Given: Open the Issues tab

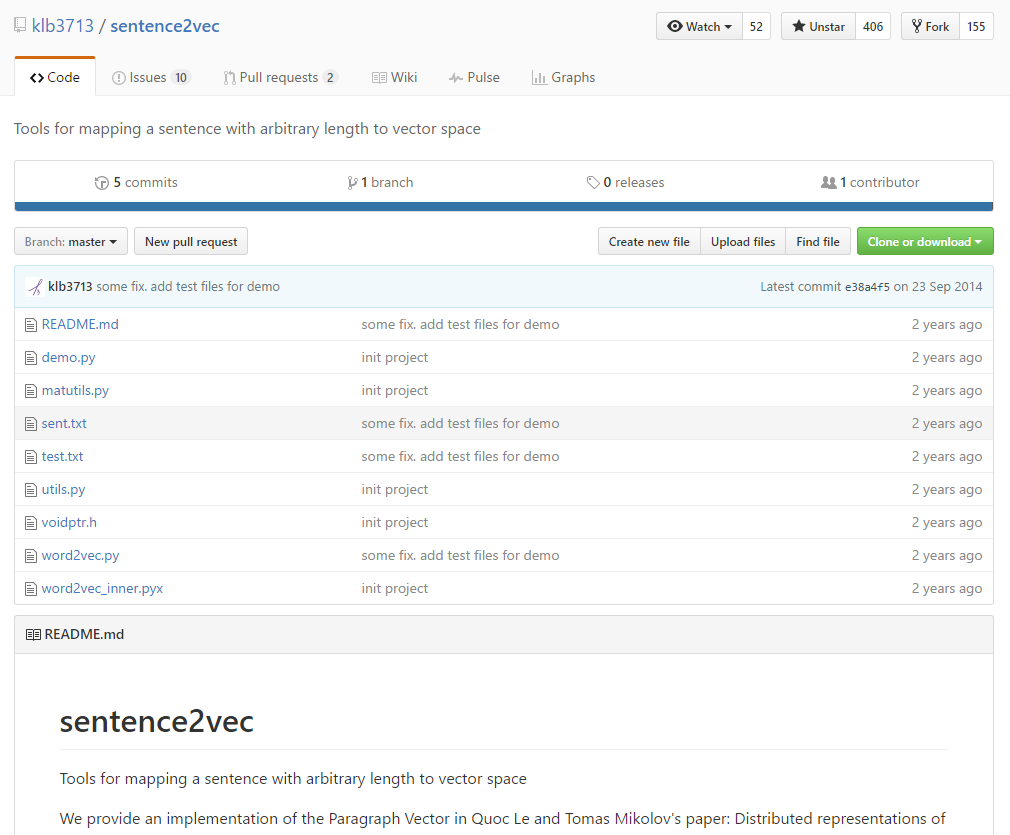Looking at the screenshot, I should pos(151,77).
